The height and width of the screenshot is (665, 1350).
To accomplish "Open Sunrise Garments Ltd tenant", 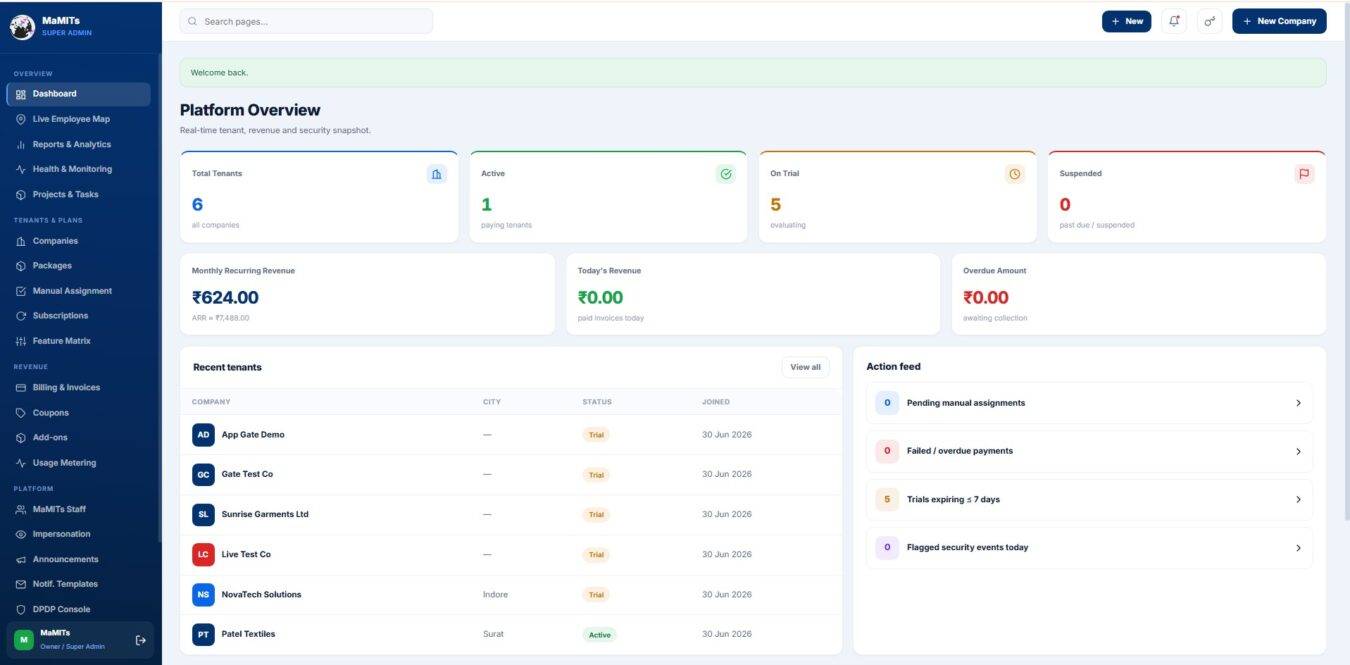I will tap(265, 515).
